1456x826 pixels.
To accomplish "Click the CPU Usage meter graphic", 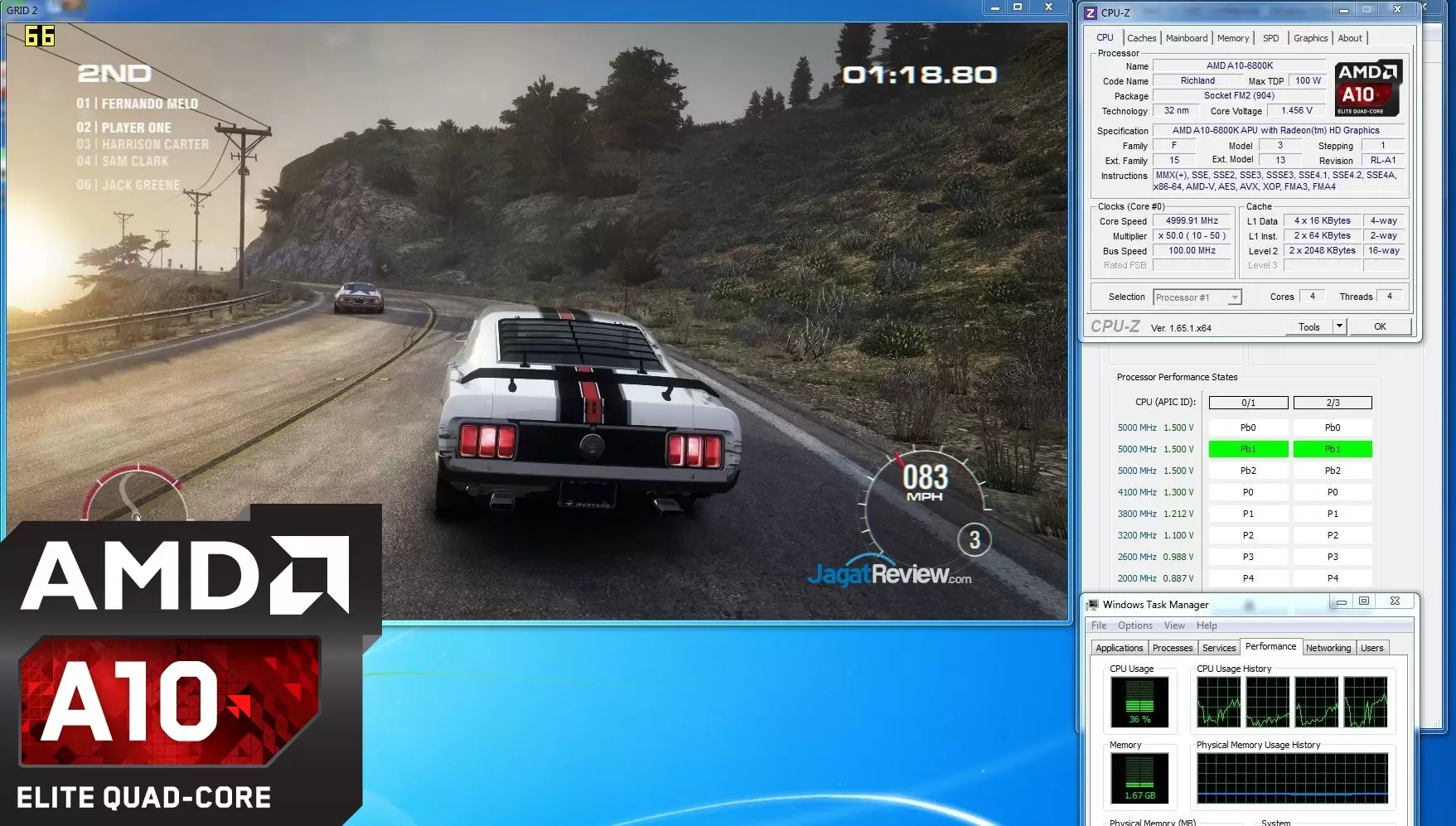I will point(1139,702).
